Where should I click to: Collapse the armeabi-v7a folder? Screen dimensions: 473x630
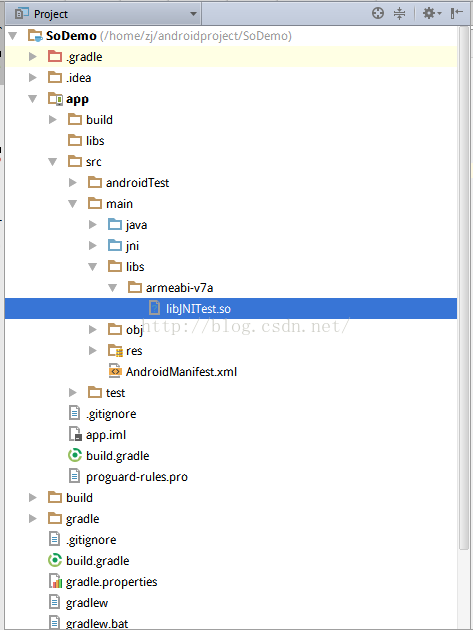(x=113, y=288)
